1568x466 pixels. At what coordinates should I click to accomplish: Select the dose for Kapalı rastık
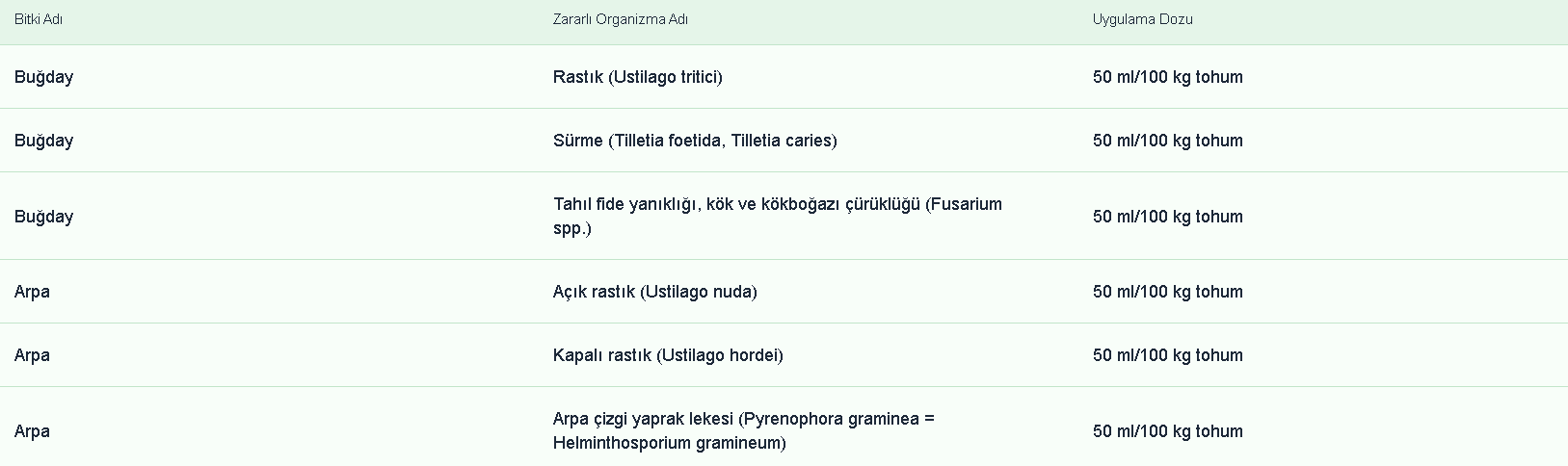pos(1167,355)
